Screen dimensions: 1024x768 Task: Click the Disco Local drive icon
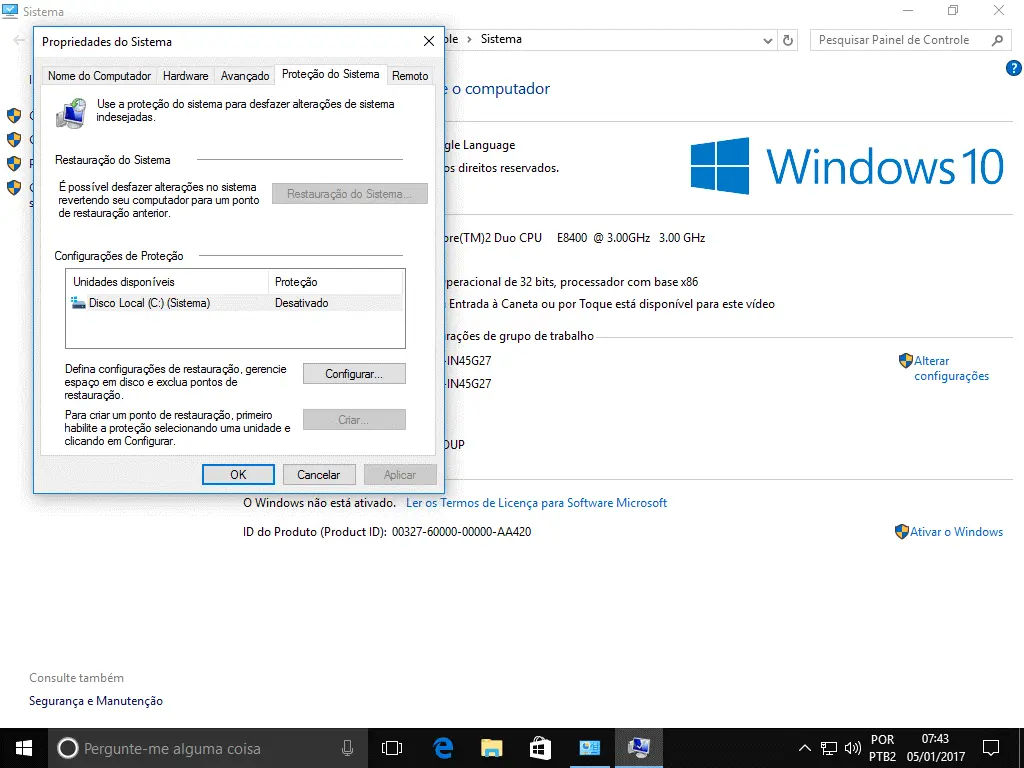click(x=78, y=303)
